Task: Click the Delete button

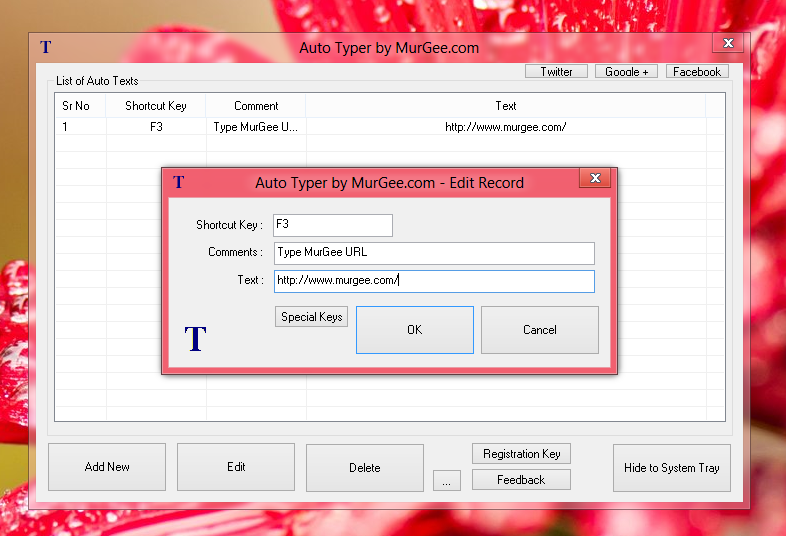Action: pos(364,468)
